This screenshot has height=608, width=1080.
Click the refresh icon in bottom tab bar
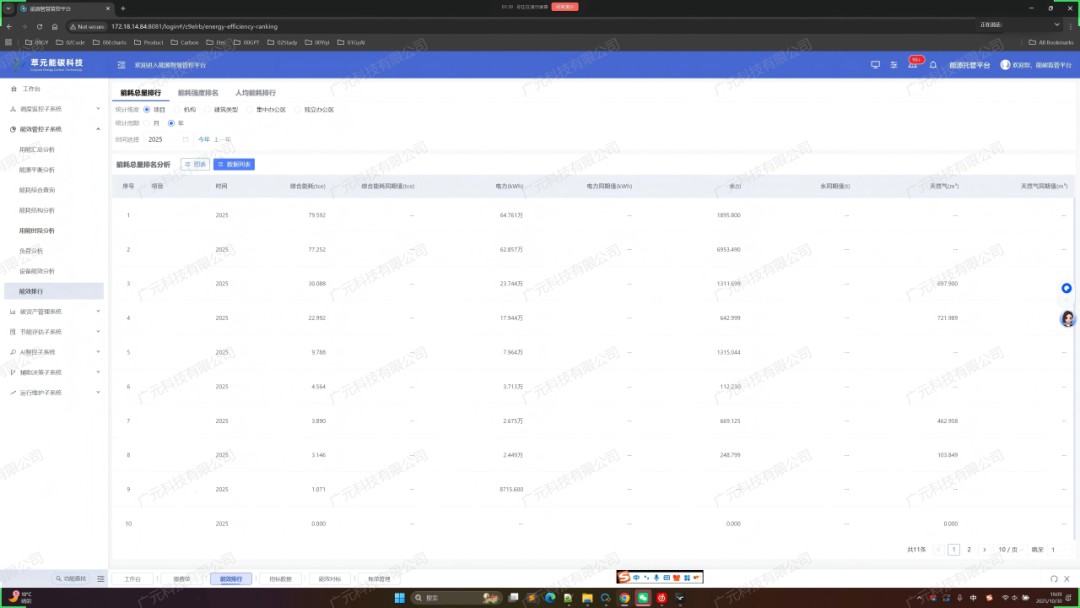pyautogui.click(x=1054, y=579)
